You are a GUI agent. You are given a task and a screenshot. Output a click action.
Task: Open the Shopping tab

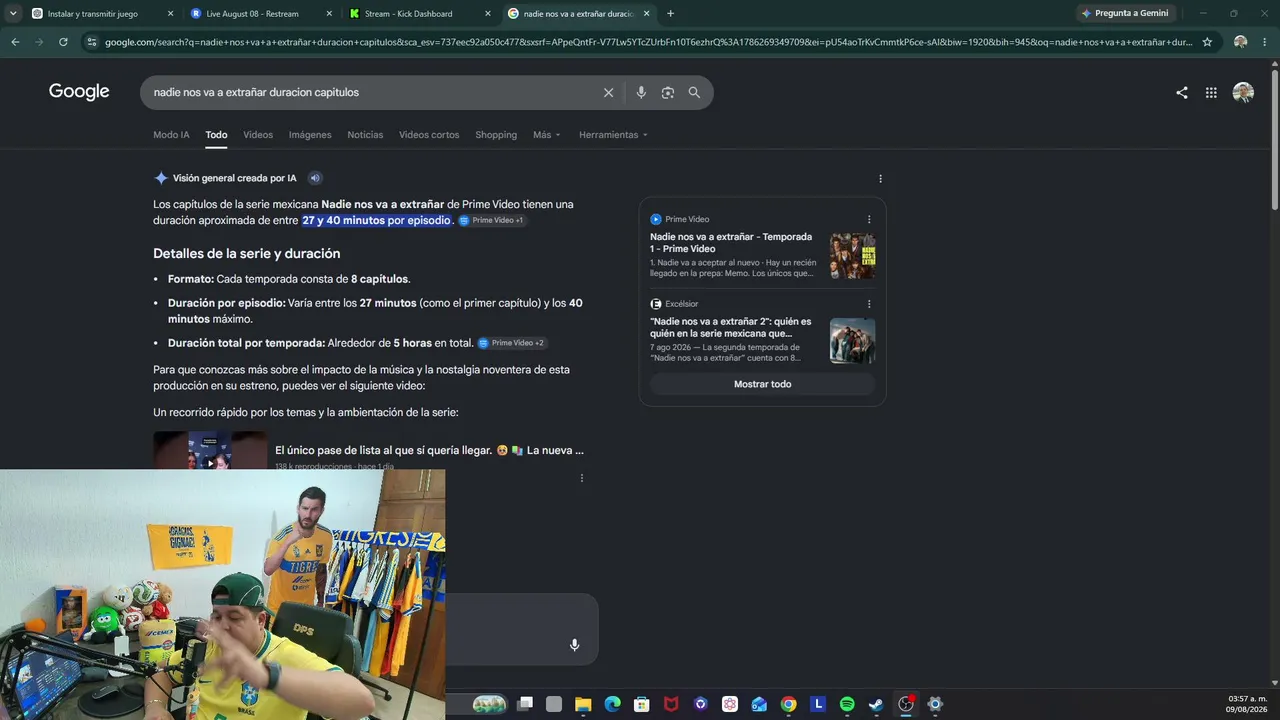tap(496, 135)
